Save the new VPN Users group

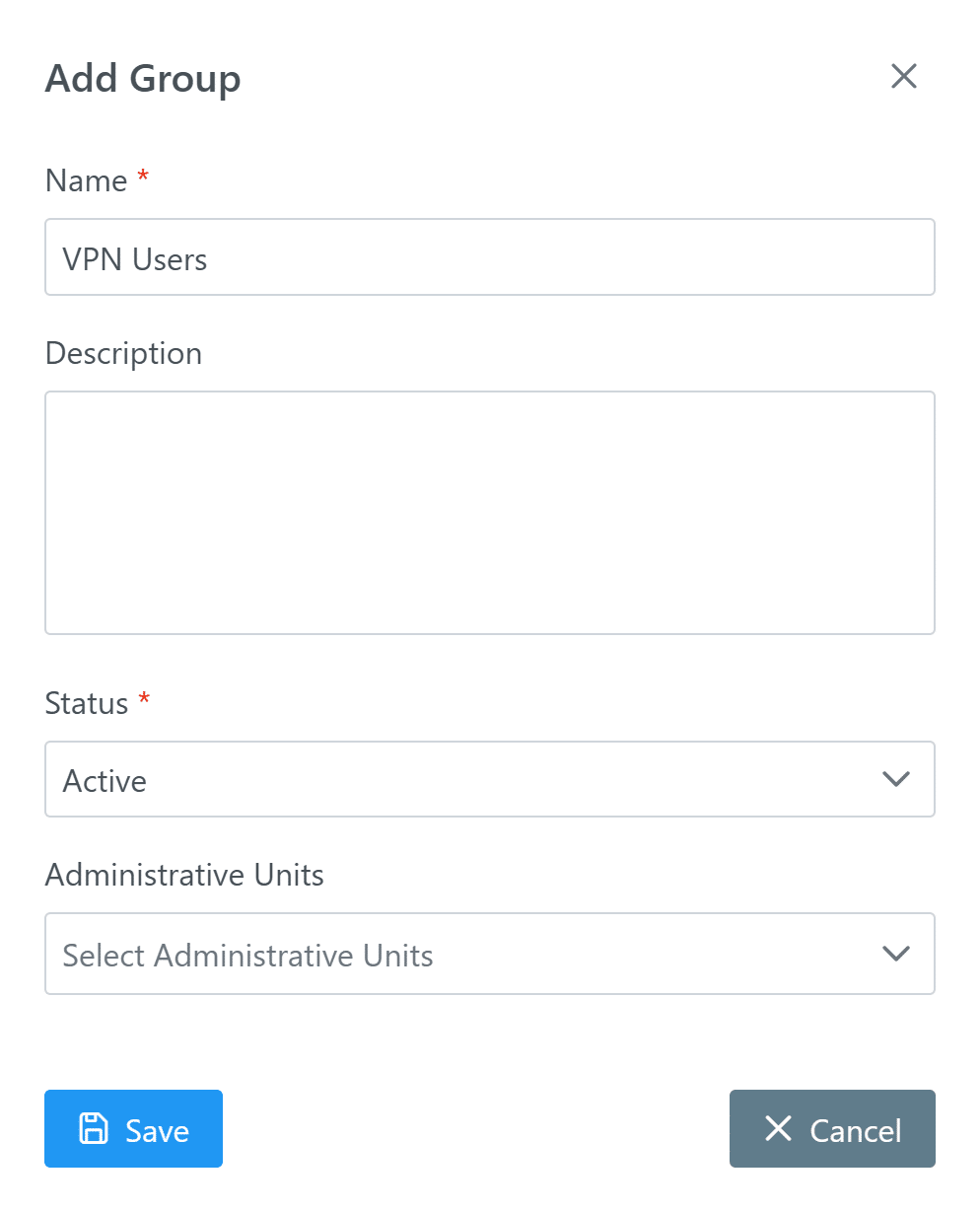pos(133,1128)
